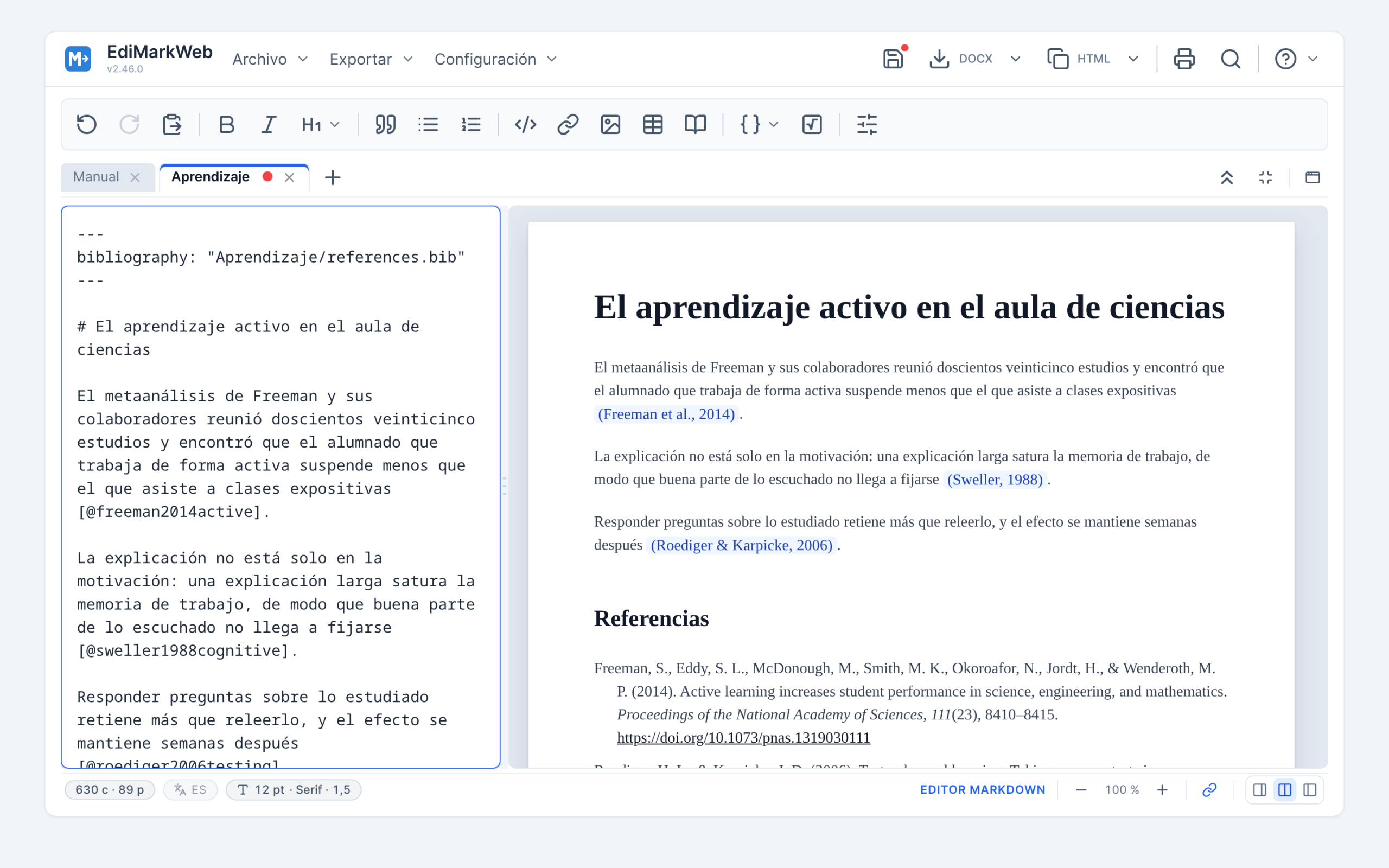Open search with the magnifier icon
The width and height of the screenshot is (1389, 868).
pos(1231,59)
